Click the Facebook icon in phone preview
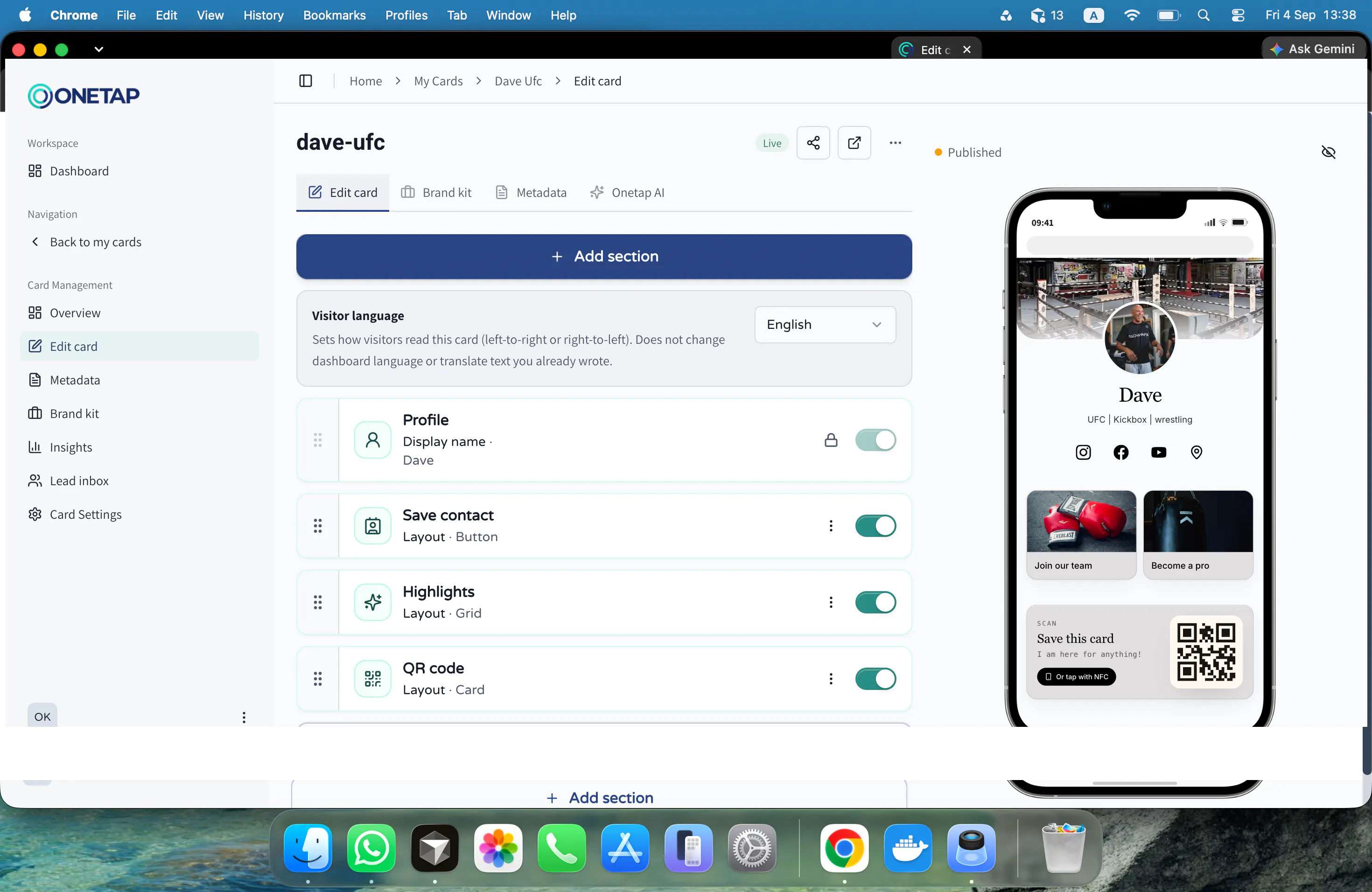This screenshot has width=1372, height=892. (x=1120, y=453)
